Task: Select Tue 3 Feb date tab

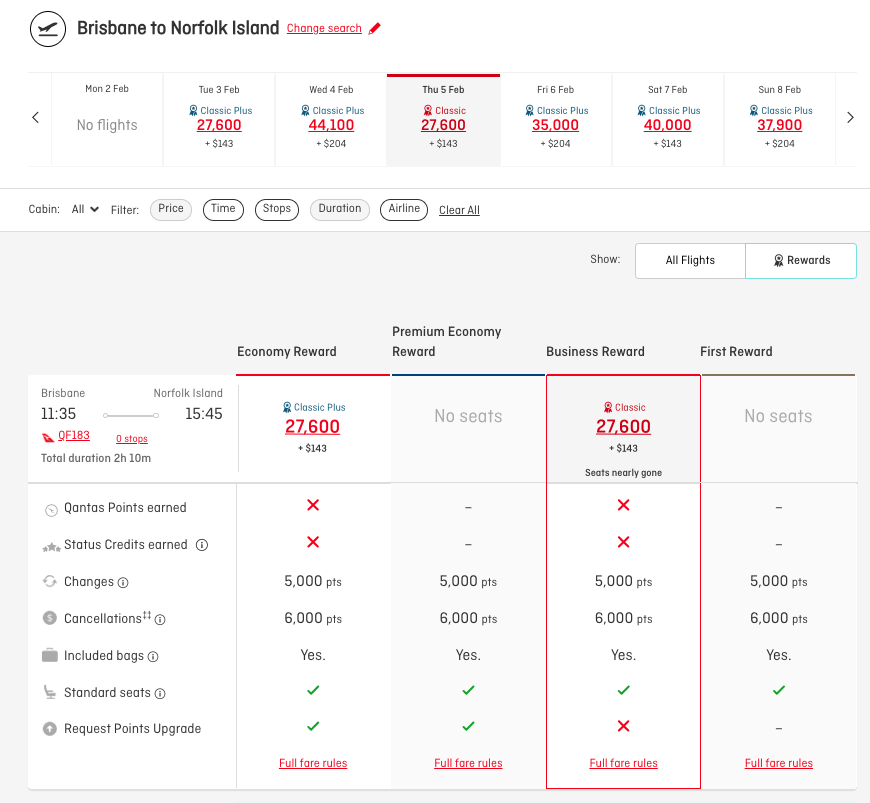Action: pyautogui.click(x=219, y=119)
